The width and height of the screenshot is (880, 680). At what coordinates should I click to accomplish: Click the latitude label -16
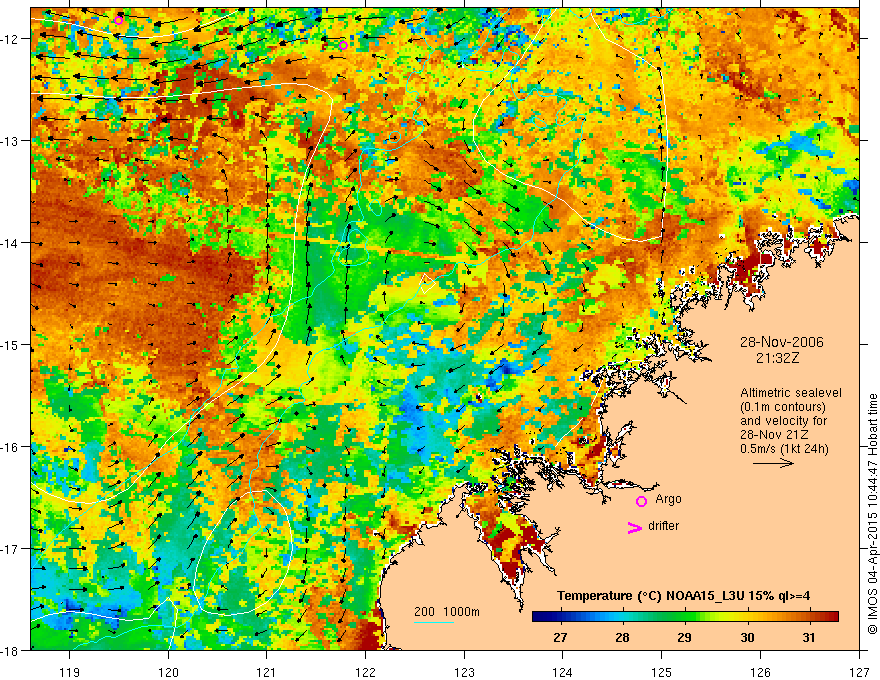tap(10, 447)
